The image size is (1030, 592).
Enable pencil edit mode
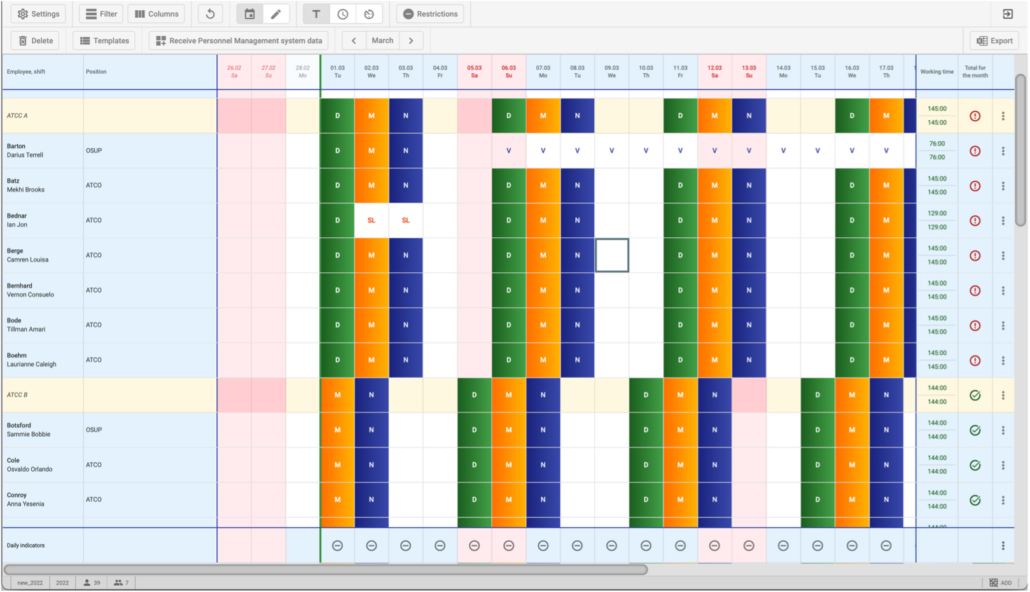coord(277,14)
